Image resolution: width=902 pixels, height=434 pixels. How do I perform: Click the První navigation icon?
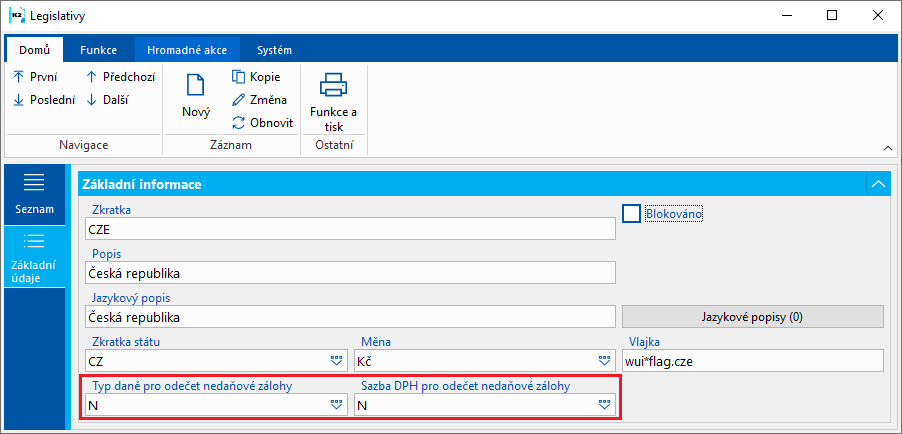tap(19, 77)
